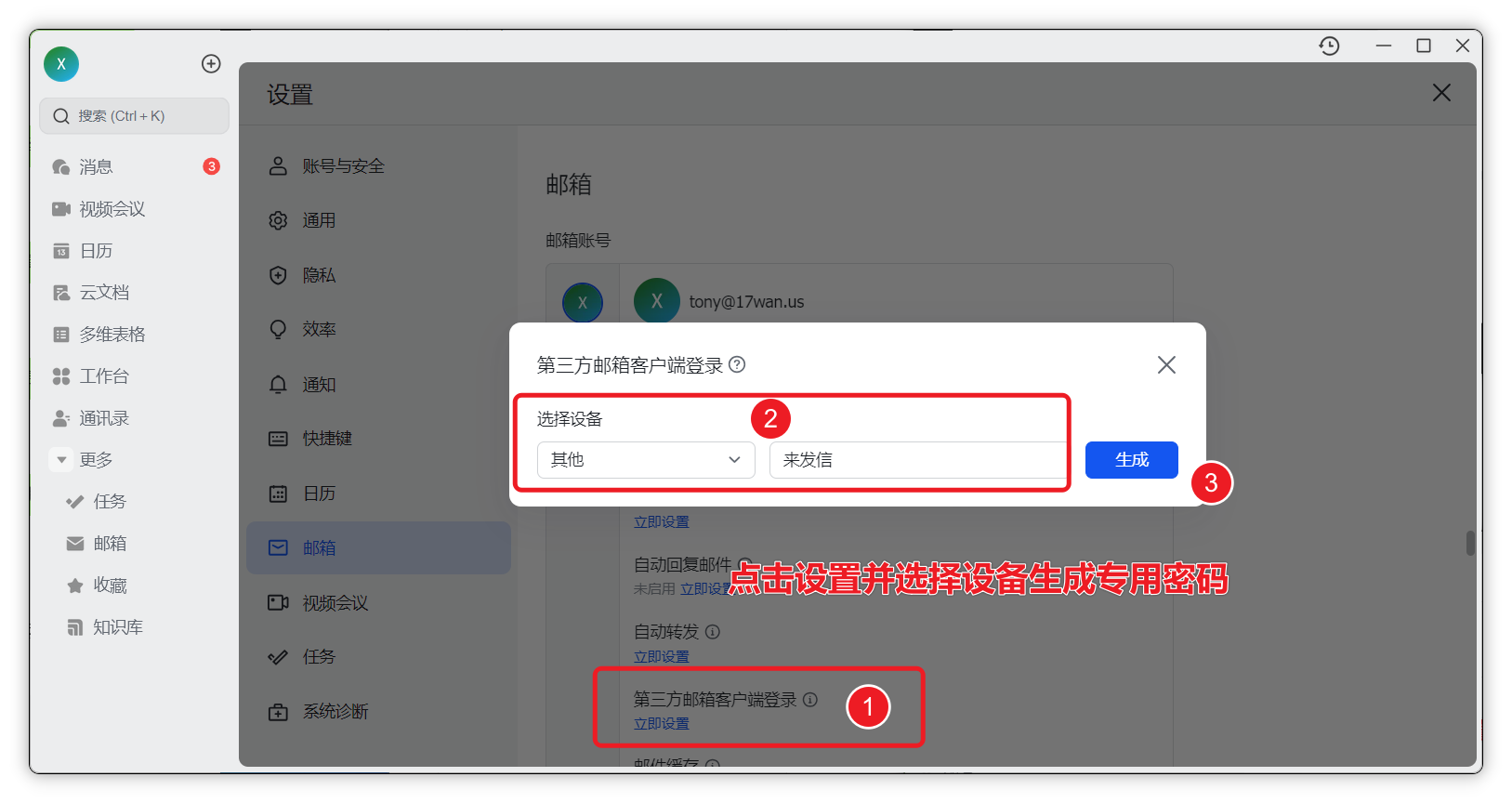Screen dimensions: 1512x803
Task: Collapse the 更多 section in sidebar
Action: [x=62, y=460]
